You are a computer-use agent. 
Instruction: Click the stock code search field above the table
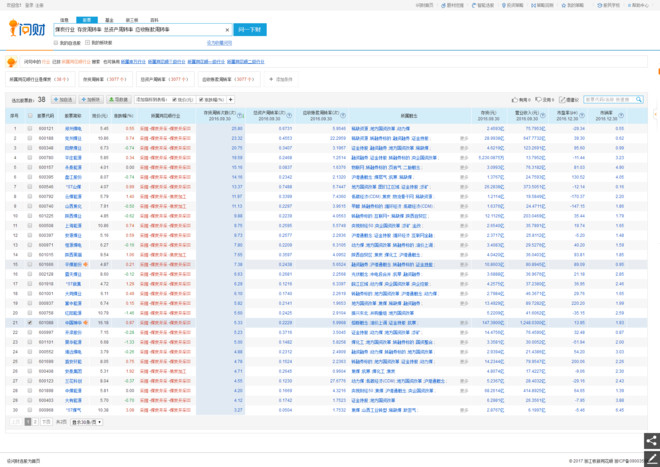[609, 100]
